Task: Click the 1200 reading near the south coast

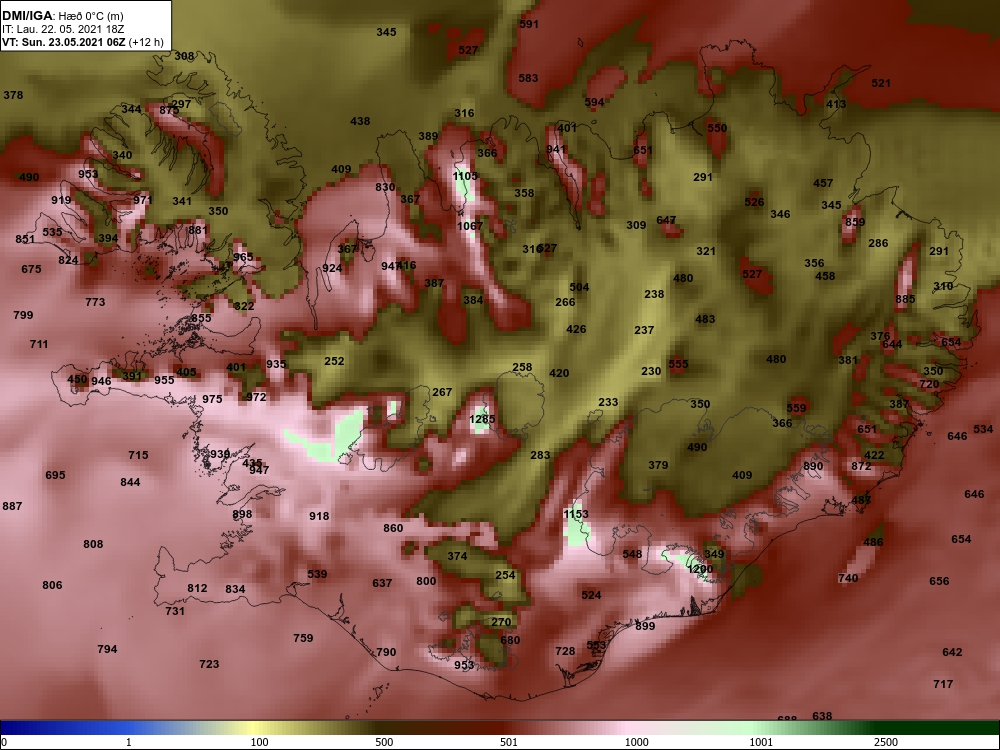Action: click(700, 569)
